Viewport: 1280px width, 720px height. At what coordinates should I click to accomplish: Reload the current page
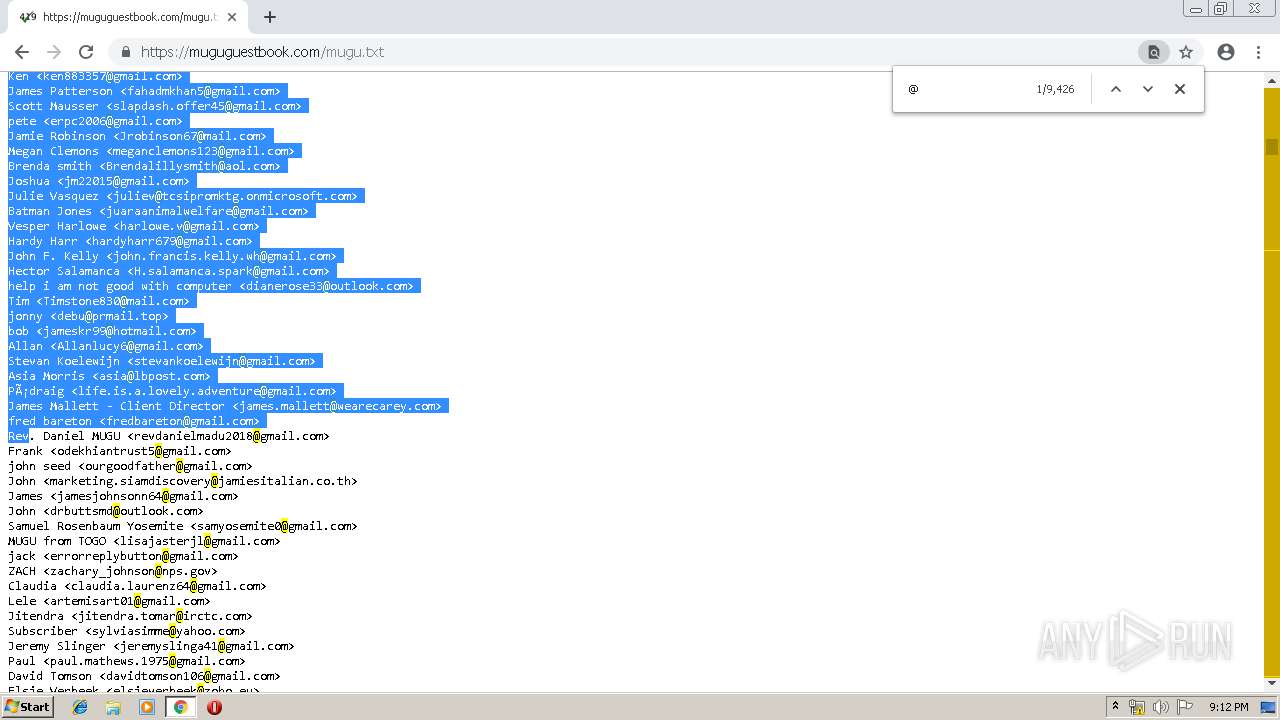coord(86,52)
